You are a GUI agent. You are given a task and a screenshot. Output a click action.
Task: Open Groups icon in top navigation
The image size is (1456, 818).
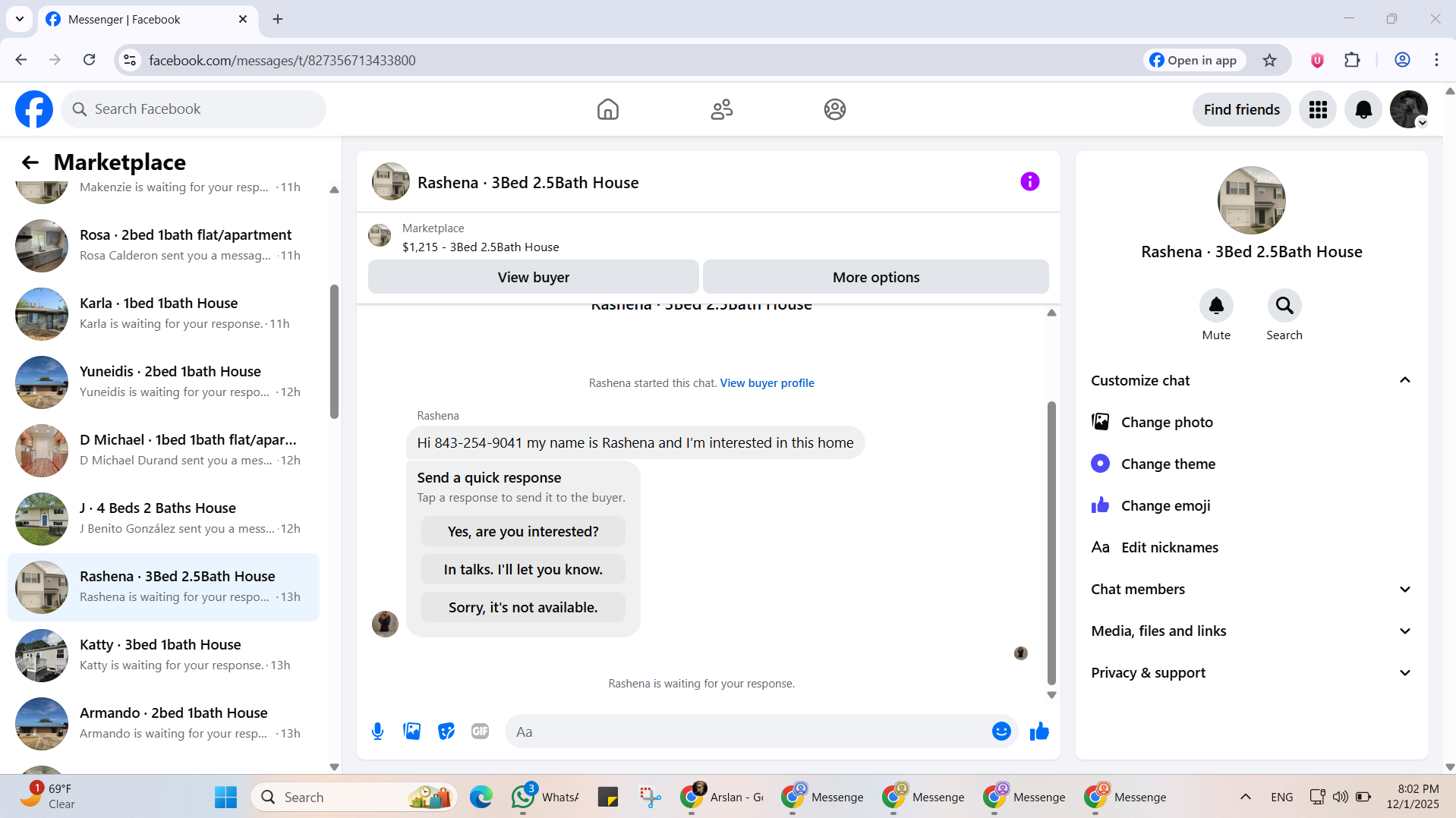[834, 109]
